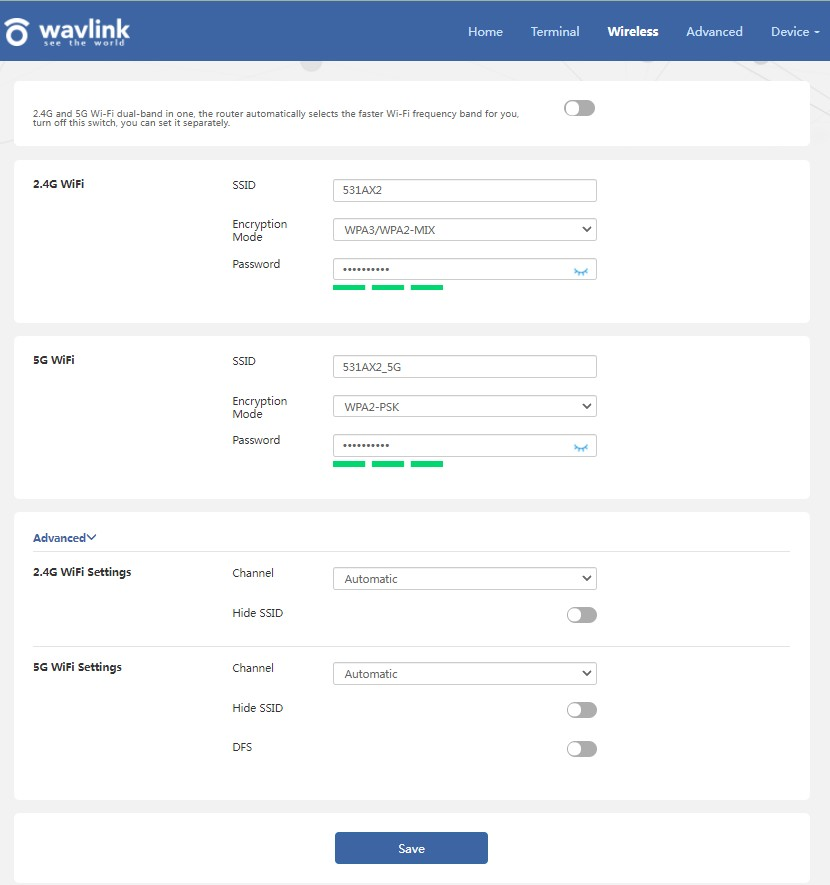Screen dimensions: 830x885
Task: Open the 5G Encryption Mode dropdown
Action: 464,407
